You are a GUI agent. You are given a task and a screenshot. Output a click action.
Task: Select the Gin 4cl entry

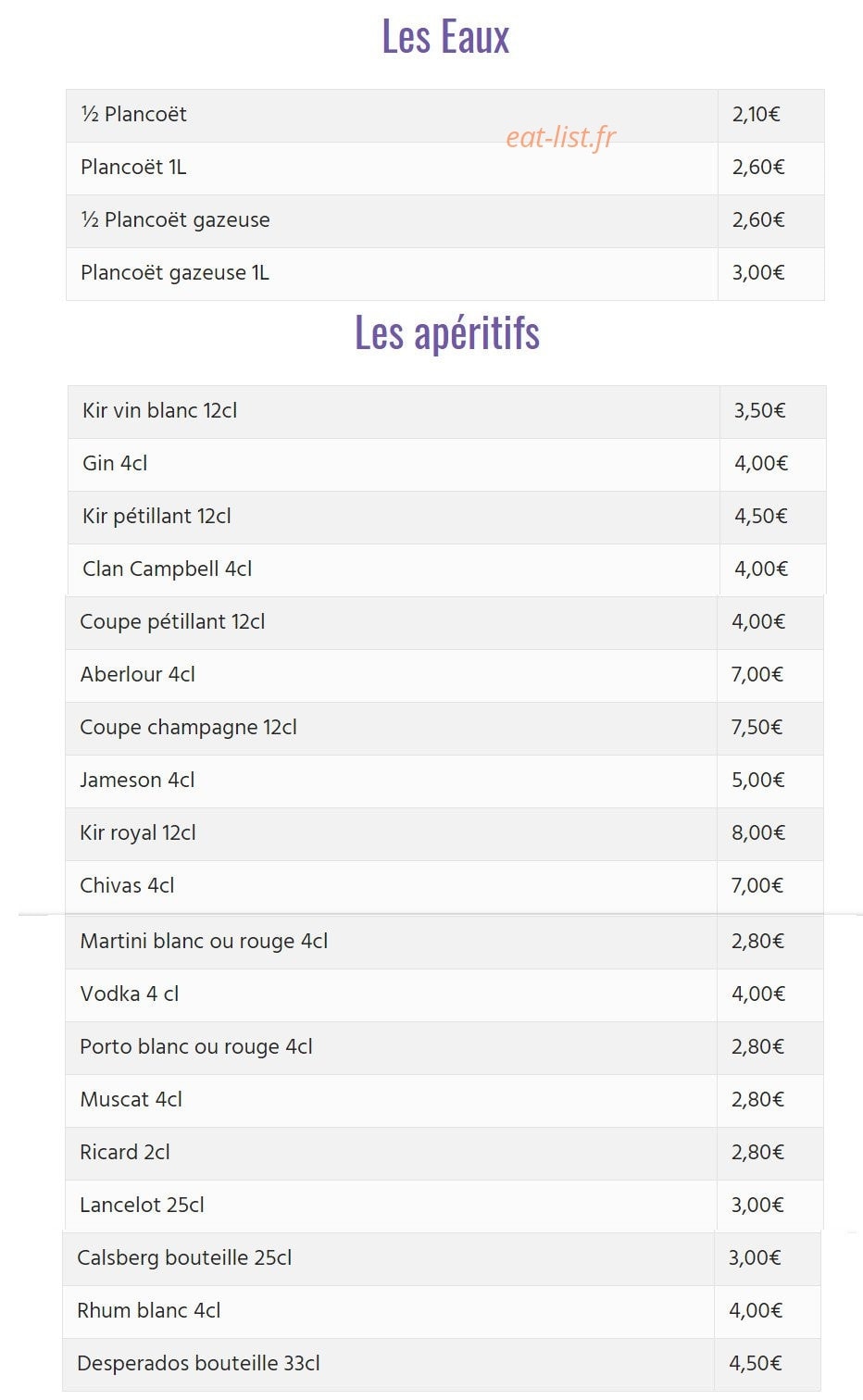click(115, 463)
